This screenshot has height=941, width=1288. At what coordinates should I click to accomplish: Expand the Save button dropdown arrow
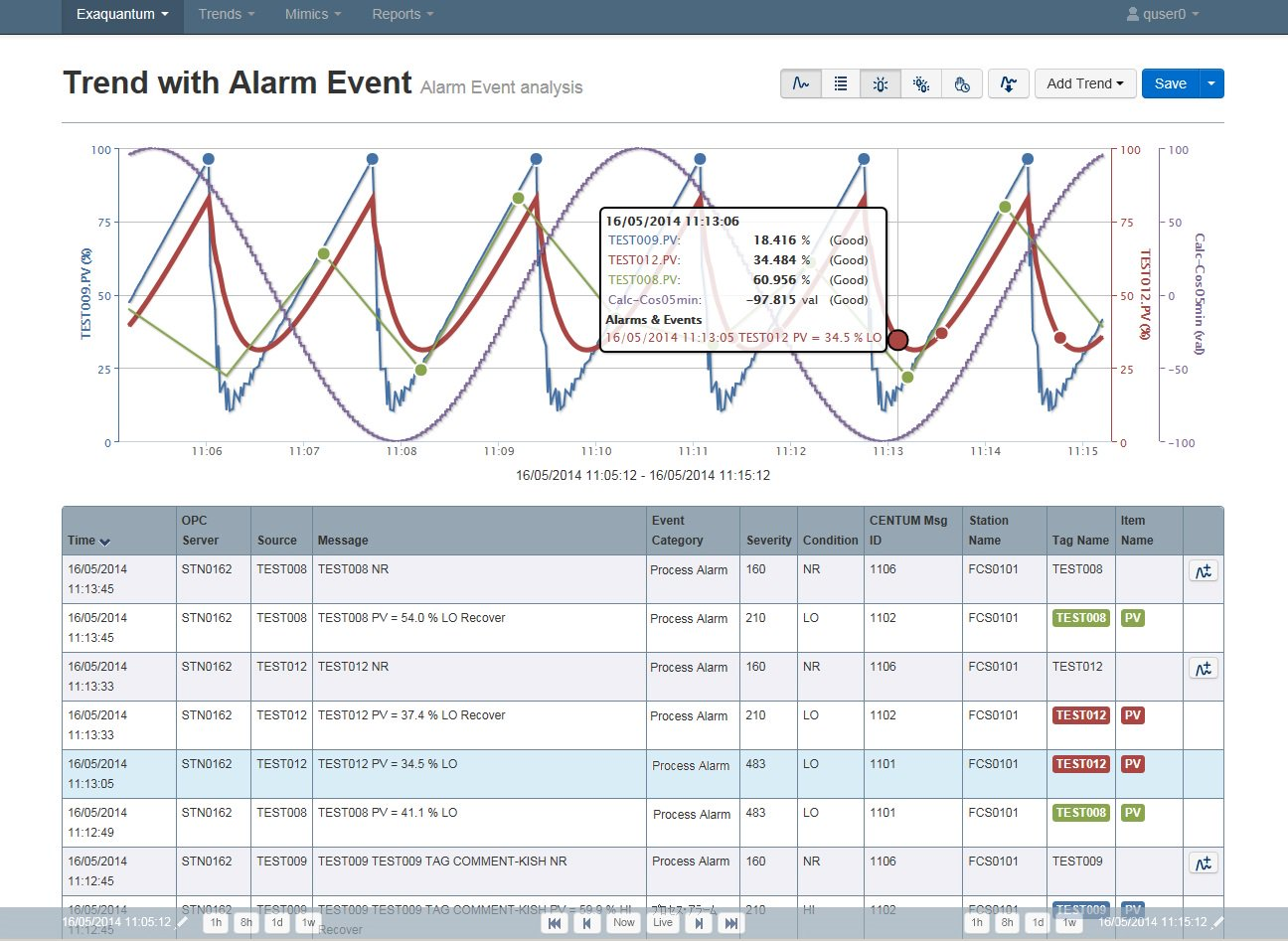(x=1211, y=84)
